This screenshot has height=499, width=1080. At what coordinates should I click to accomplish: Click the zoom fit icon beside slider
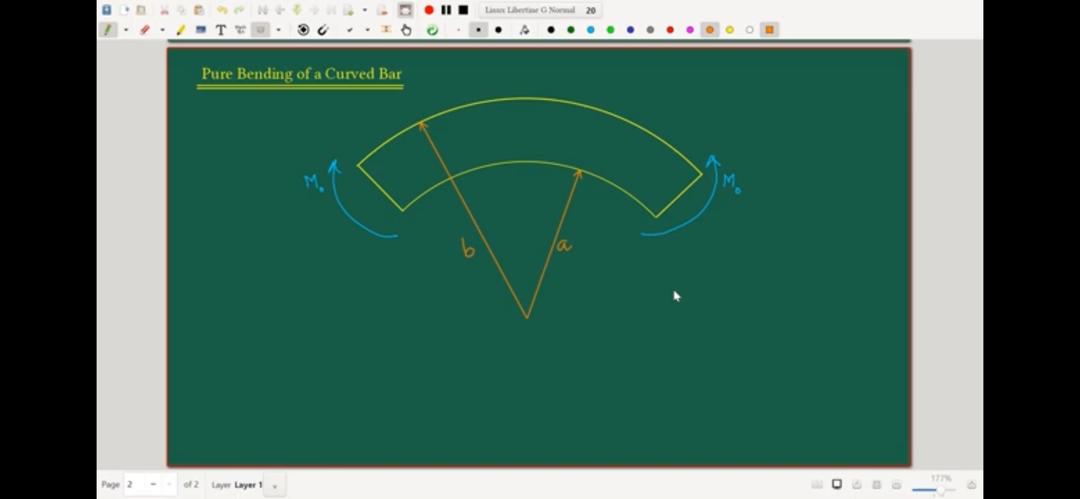[x=971, y=485]
